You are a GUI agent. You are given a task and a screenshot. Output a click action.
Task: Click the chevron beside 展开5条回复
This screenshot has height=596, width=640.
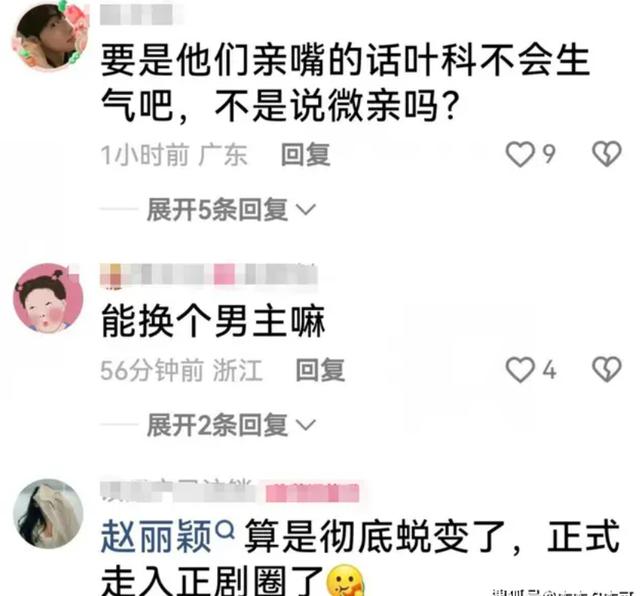click(306, 210)
